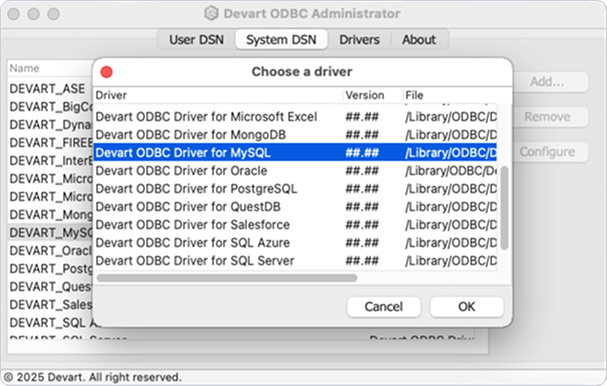Select DEVART_Sales entry in DSN list
The width and height of the screenshot is (607, 386).
coord(51,305)
